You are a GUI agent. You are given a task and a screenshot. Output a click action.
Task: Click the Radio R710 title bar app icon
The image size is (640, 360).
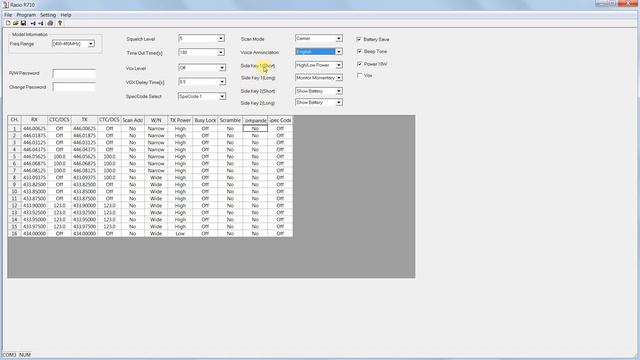5,4
